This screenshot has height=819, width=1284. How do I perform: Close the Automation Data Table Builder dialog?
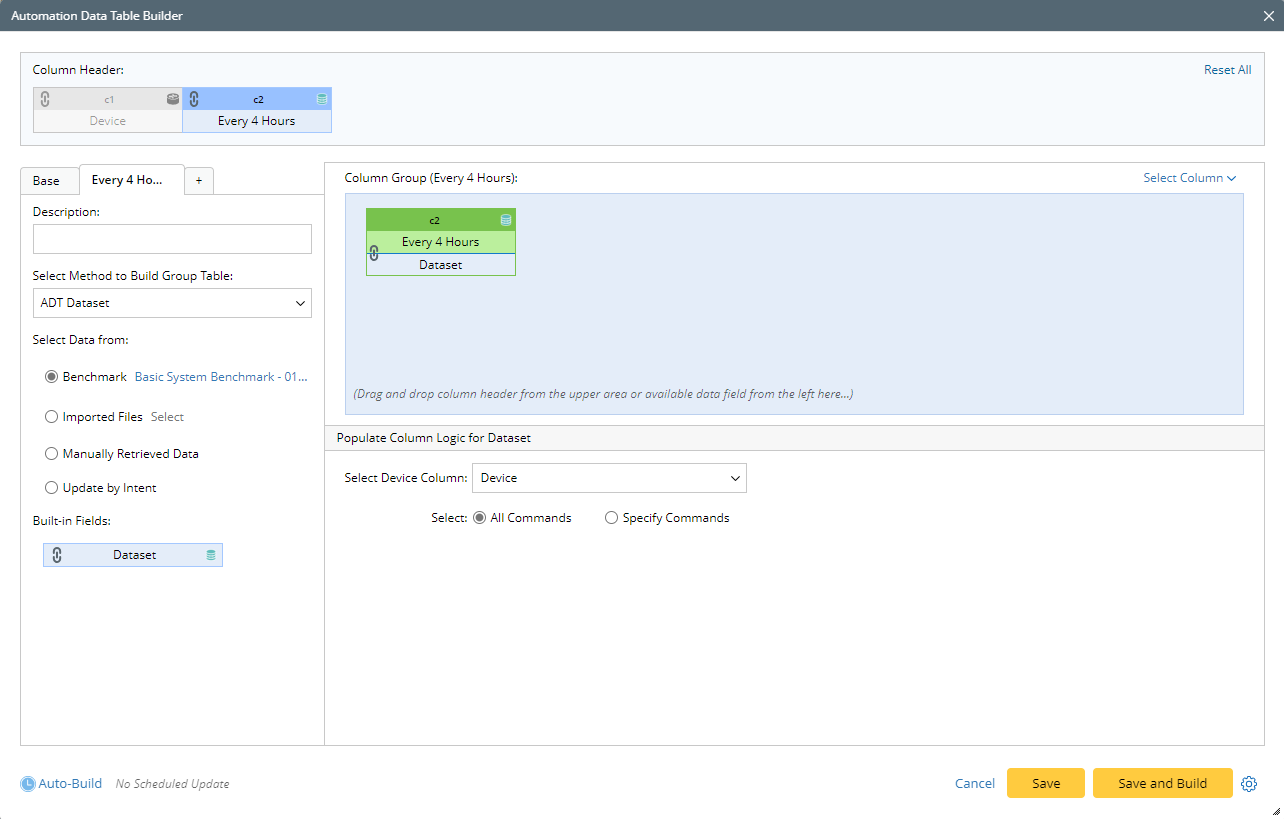point(1268,16)
